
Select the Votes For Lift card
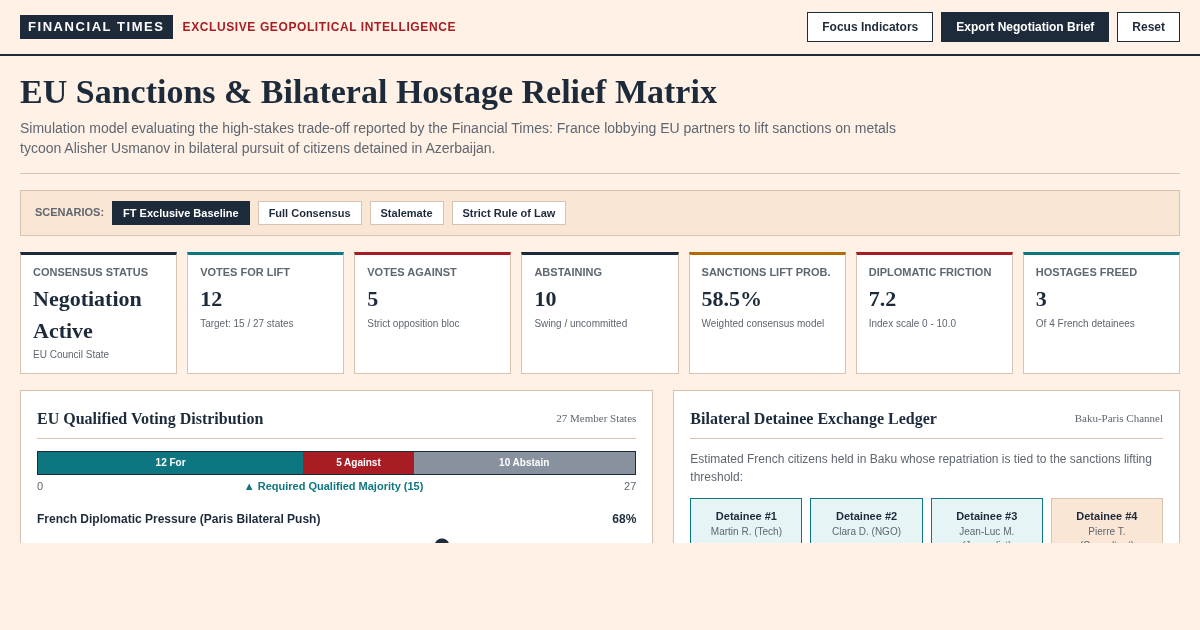[x=265, y=313]
